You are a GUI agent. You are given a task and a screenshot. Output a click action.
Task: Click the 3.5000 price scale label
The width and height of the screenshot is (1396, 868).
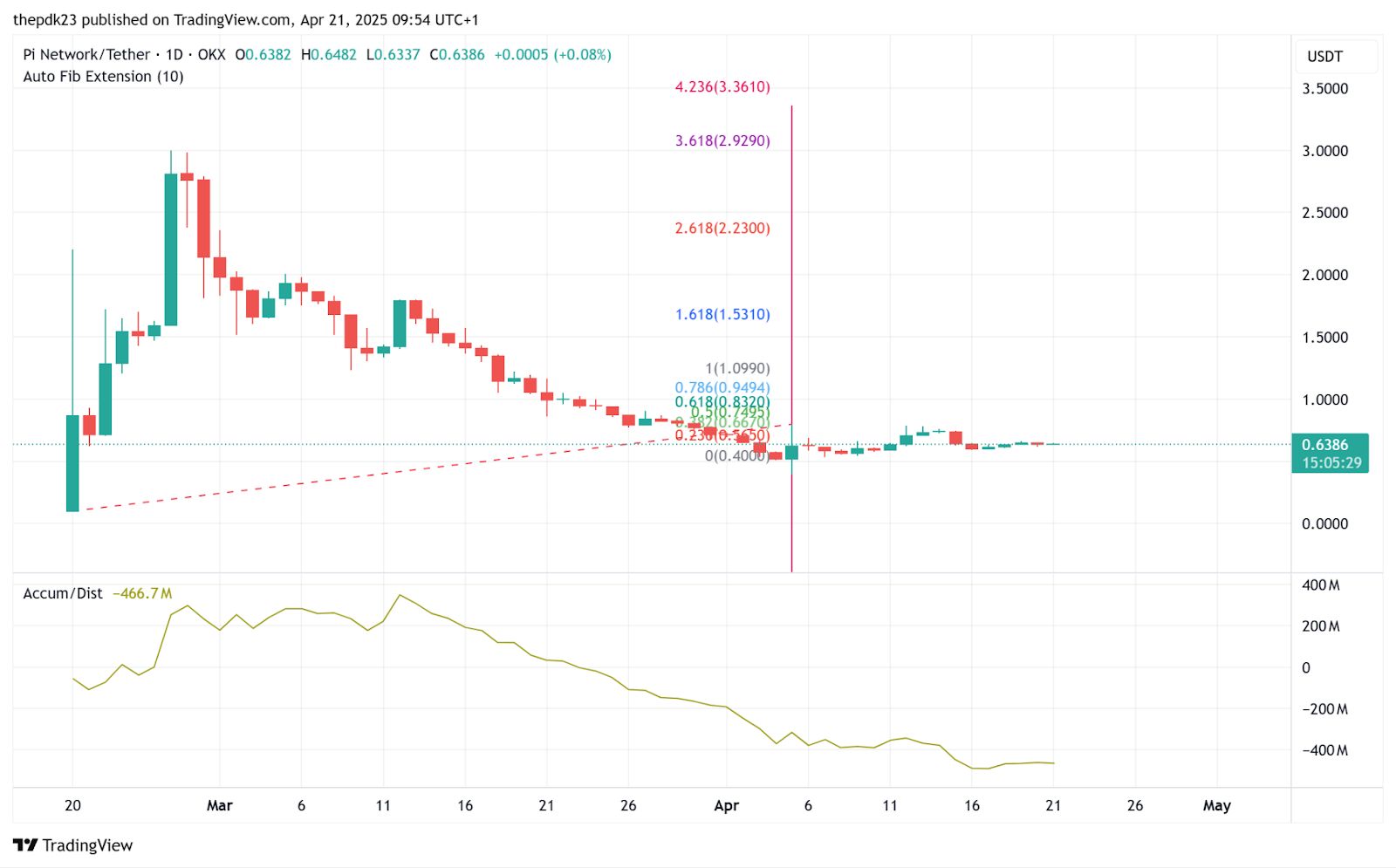1324,89
